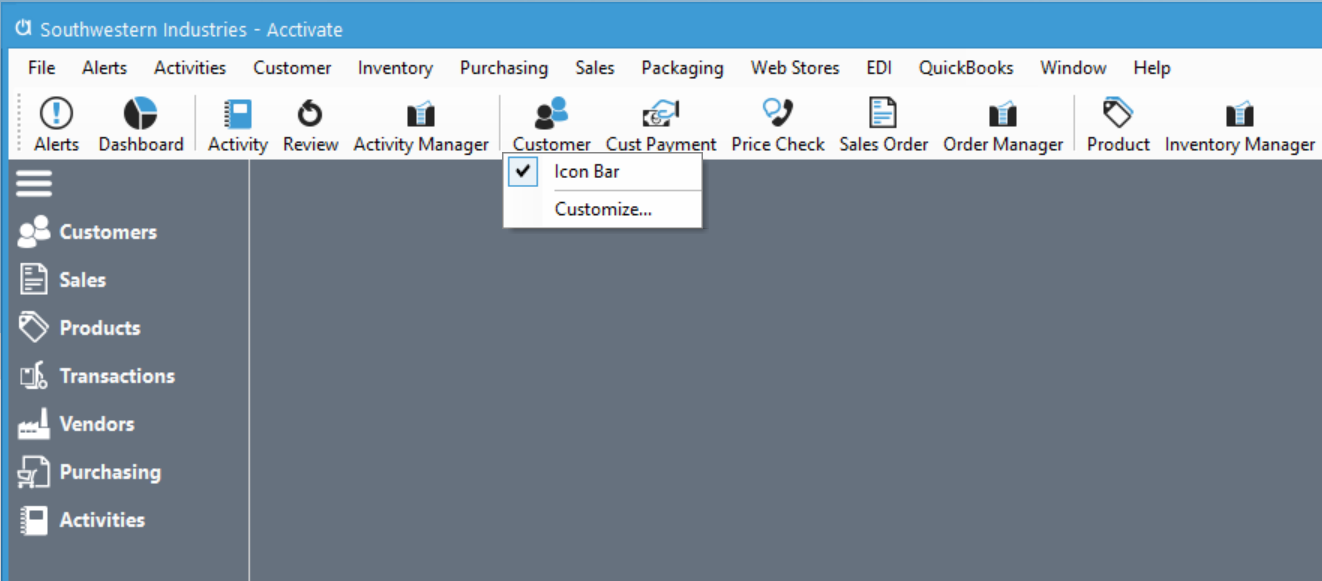Run a Price Check from the toolbar
Viewport: 1322px width, 581px height.
point(778,120)
